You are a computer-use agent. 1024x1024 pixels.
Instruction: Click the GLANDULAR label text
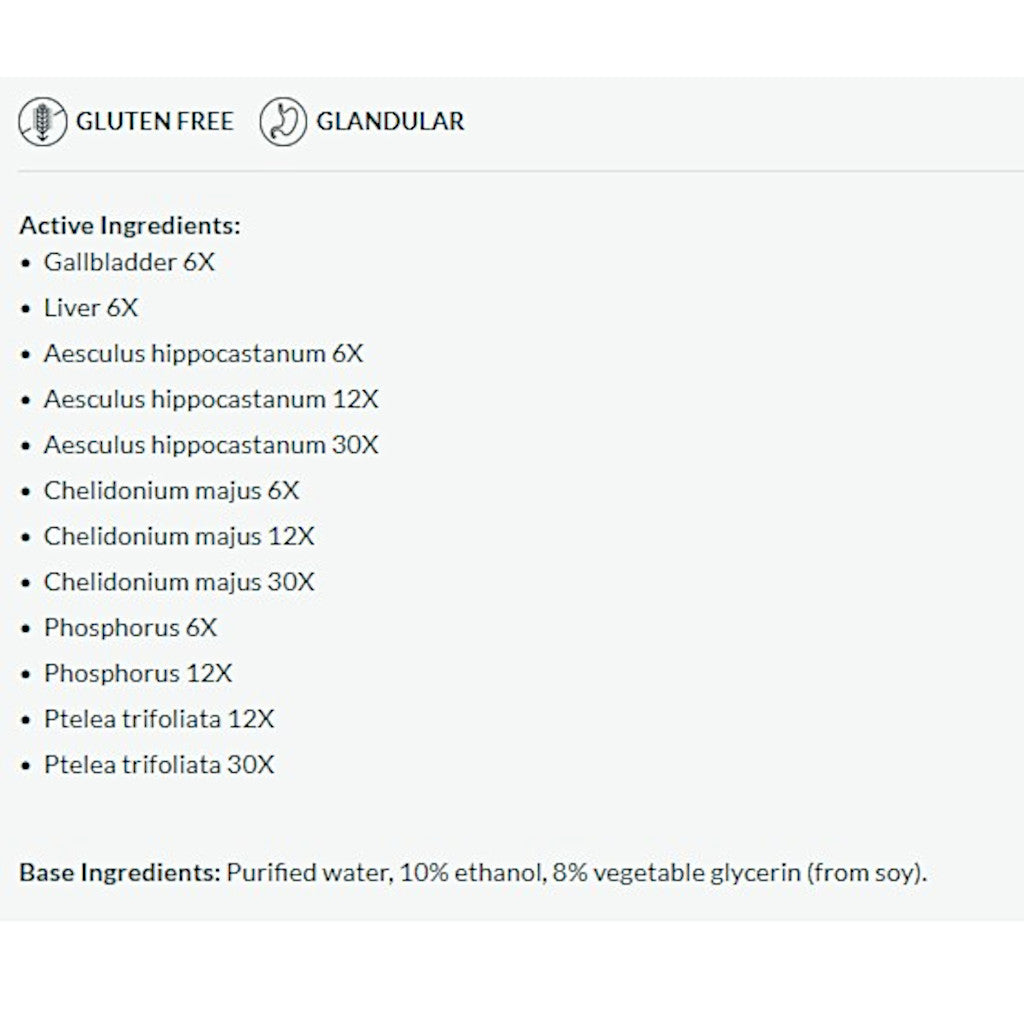click(390, 122)
